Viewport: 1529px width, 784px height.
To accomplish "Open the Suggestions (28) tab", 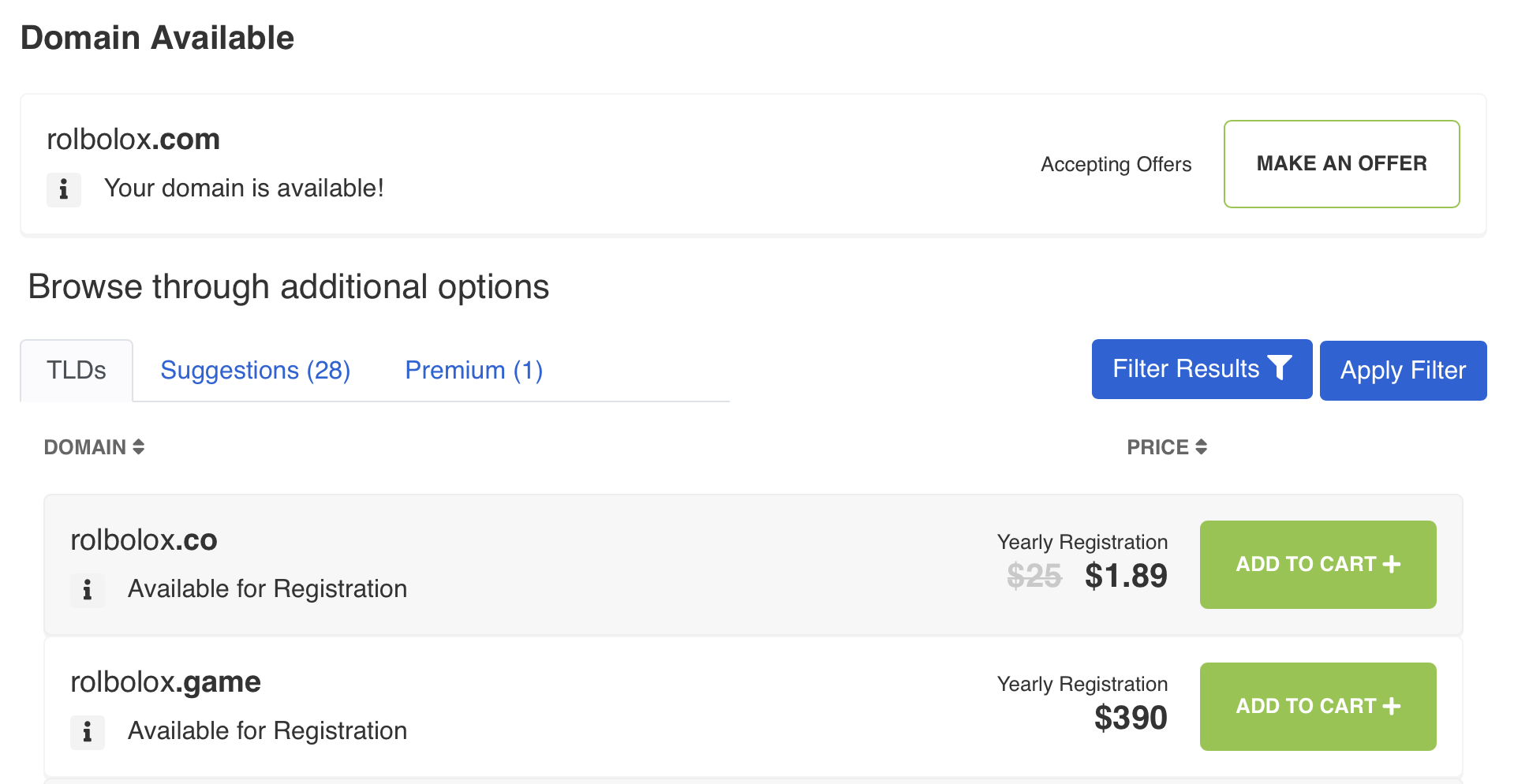I will 256,371.
